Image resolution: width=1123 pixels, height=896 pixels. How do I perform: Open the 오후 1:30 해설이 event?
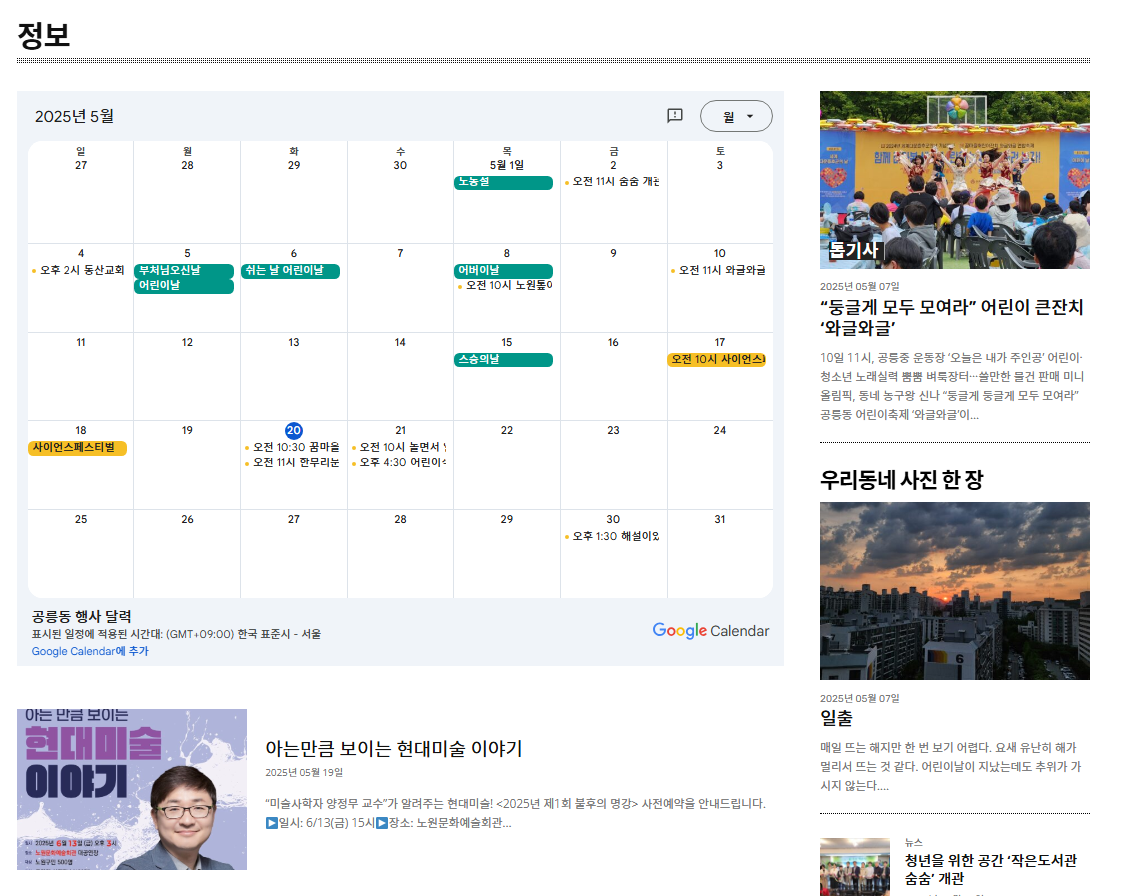613,536
